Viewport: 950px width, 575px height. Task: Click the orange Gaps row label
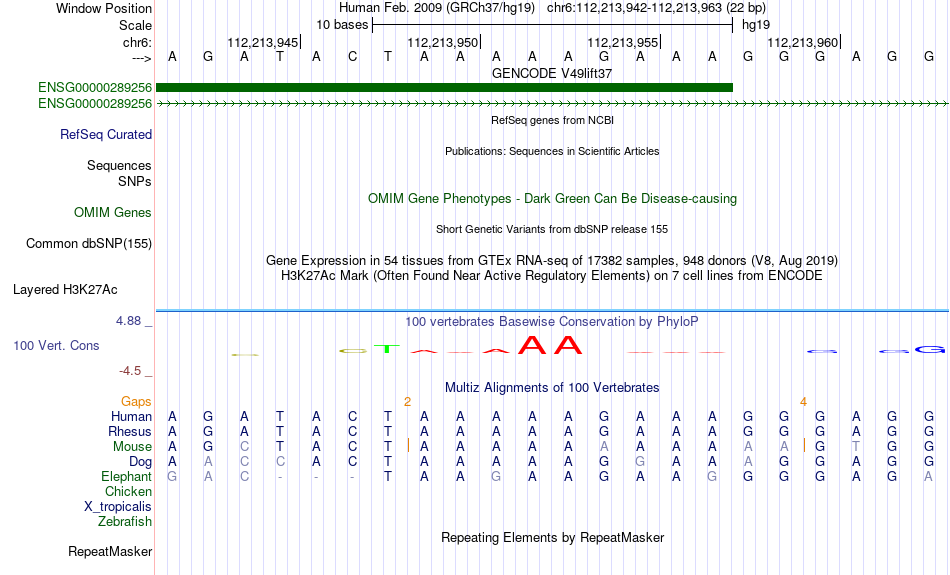click(x=136, y=402)
